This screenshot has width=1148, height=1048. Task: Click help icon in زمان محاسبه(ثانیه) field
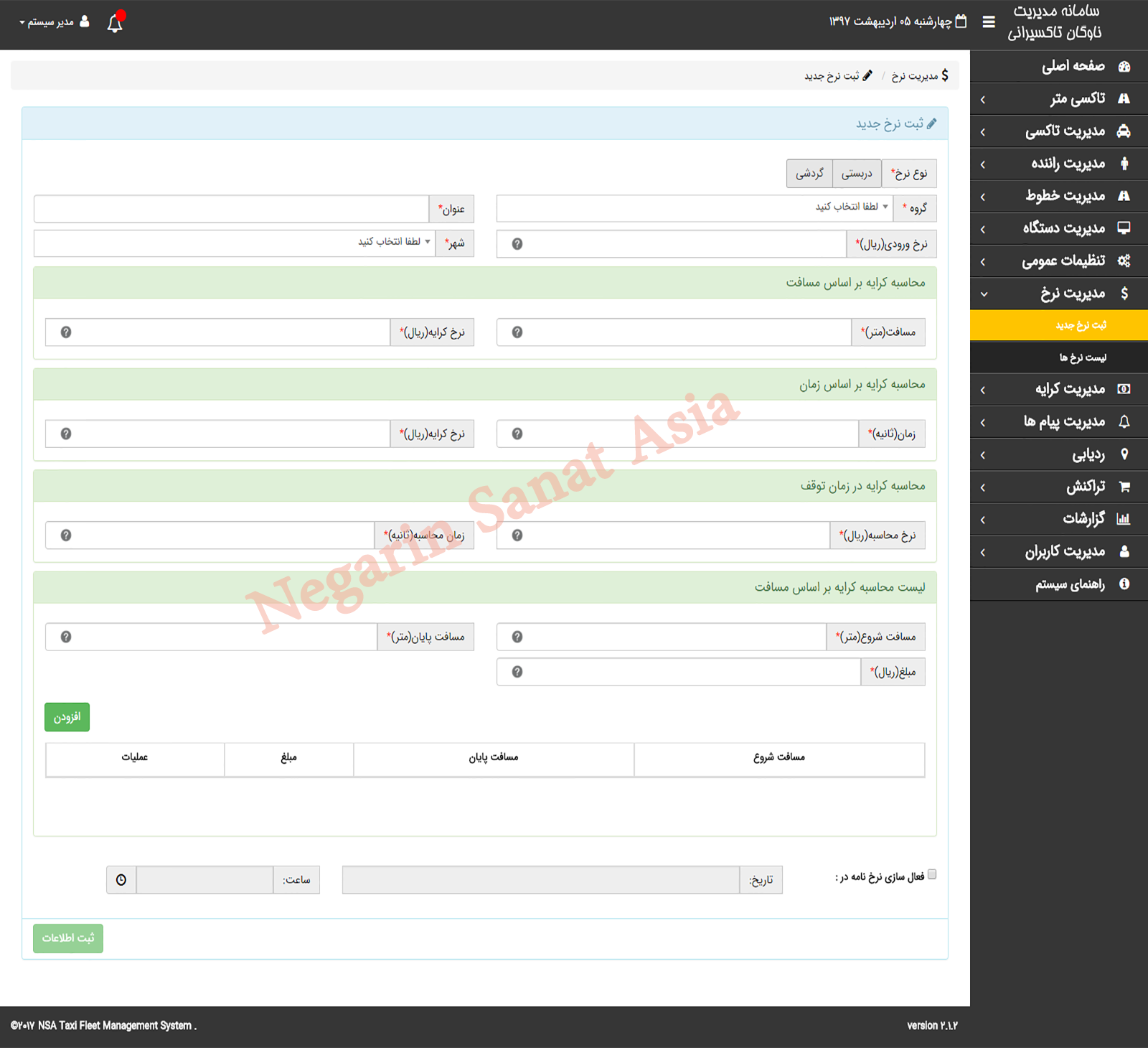[66, 535]
